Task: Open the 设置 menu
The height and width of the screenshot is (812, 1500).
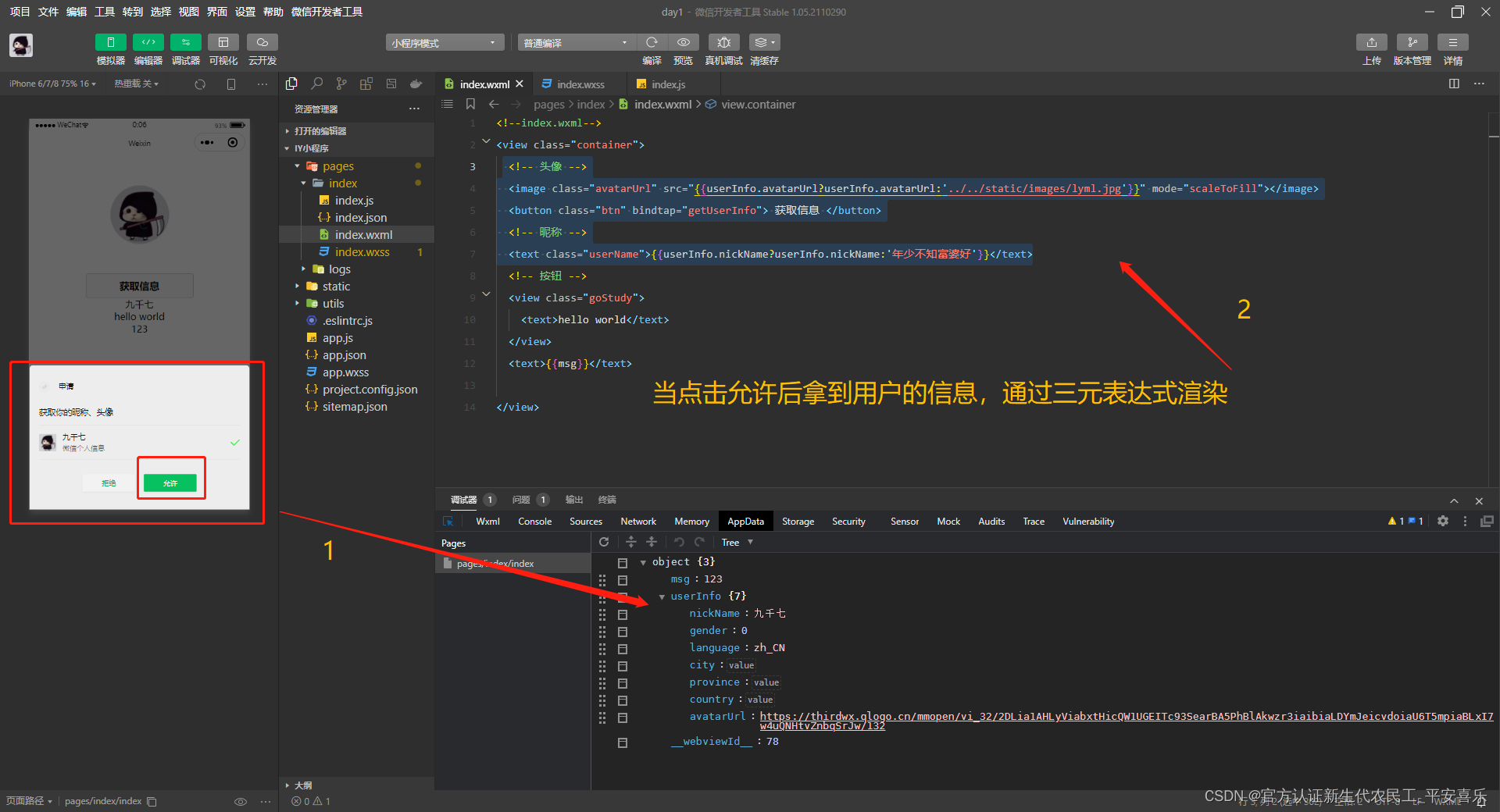Action: (x=245, y=12)
